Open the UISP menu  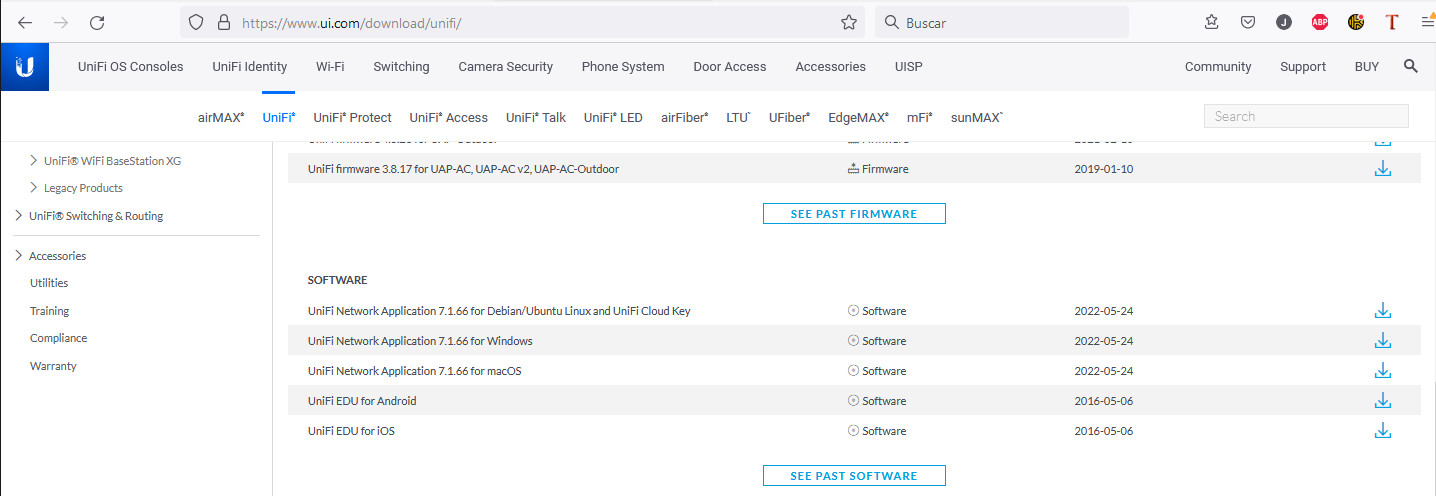coord(909,67)
